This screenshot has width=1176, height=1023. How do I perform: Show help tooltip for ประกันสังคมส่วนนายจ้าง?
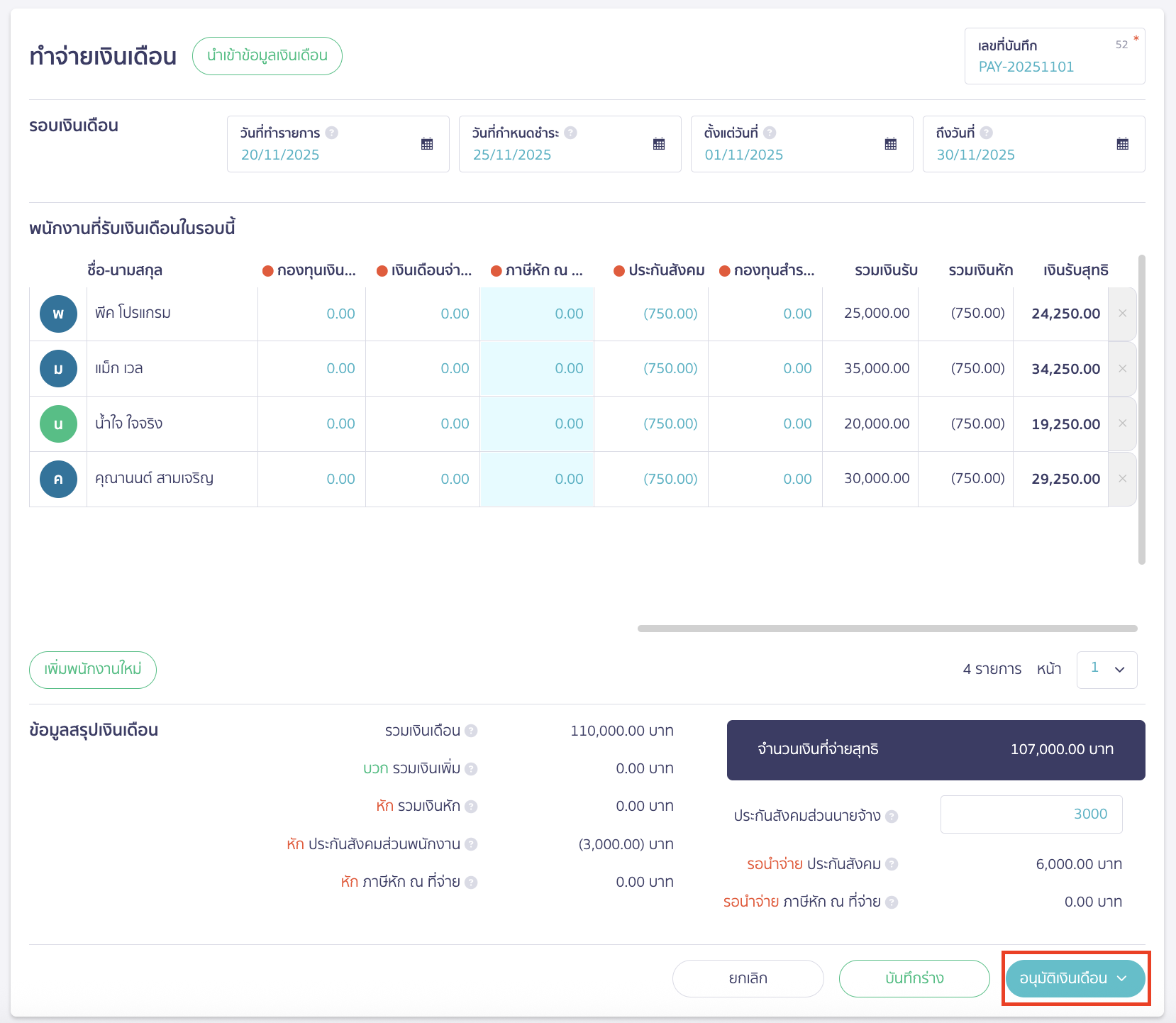click(892, 817)
